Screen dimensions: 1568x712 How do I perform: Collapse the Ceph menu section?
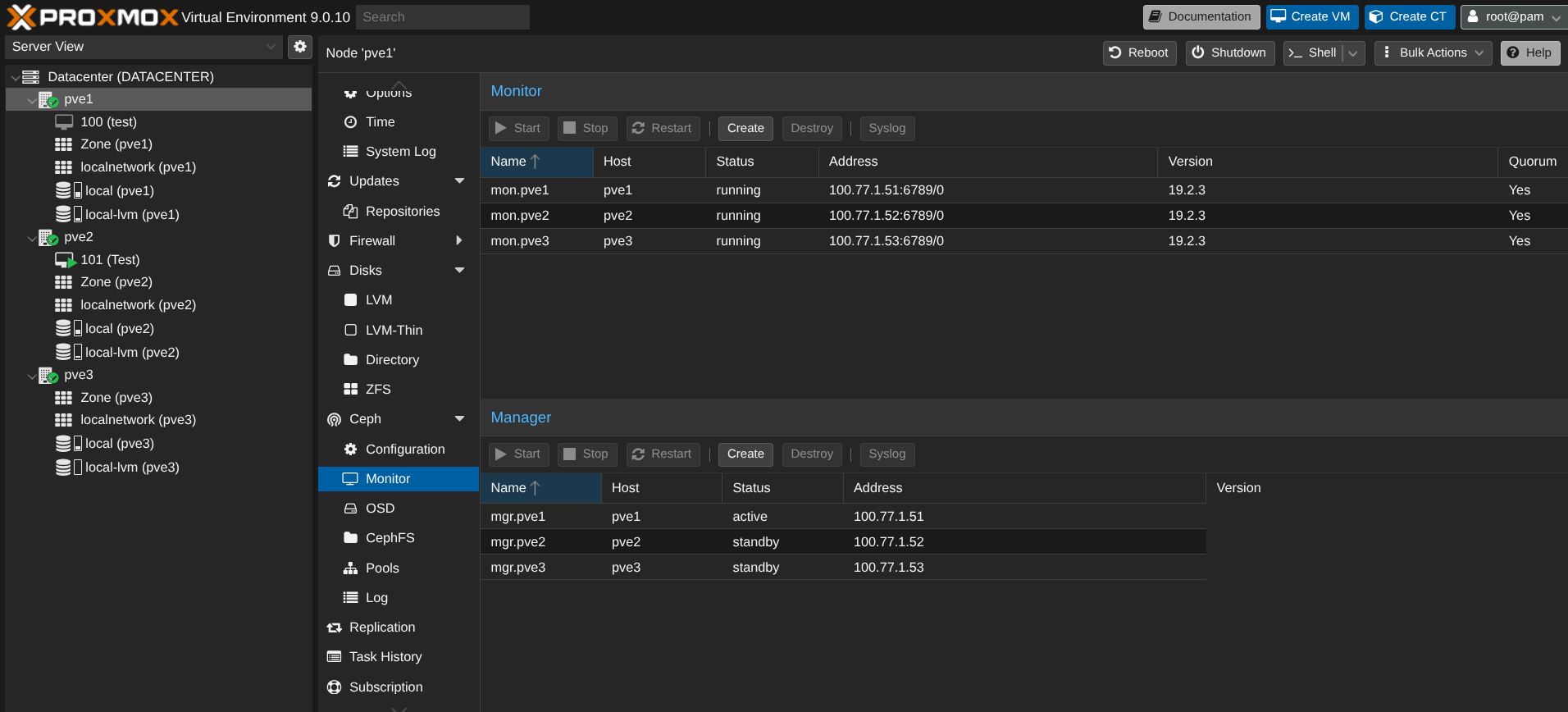coord(459,419)
